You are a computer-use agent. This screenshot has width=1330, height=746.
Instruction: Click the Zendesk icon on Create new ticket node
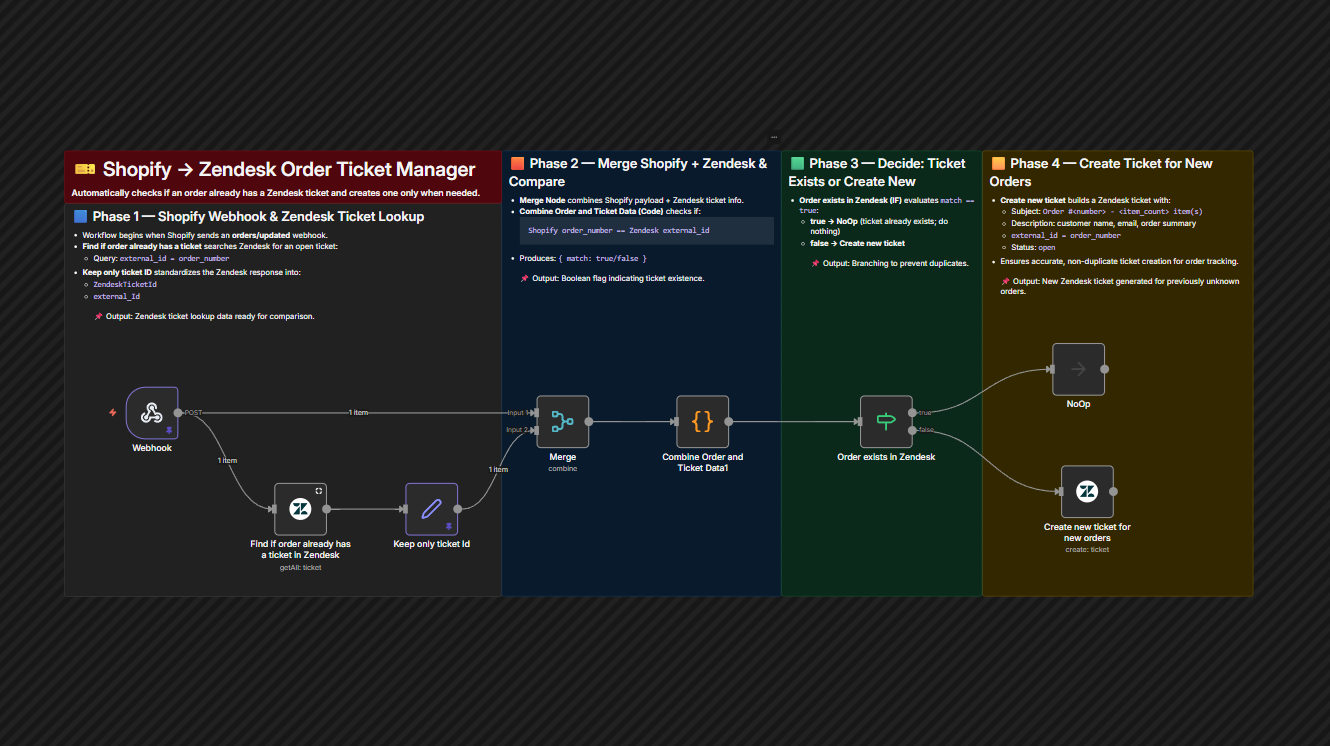(x=1087, y=491)
